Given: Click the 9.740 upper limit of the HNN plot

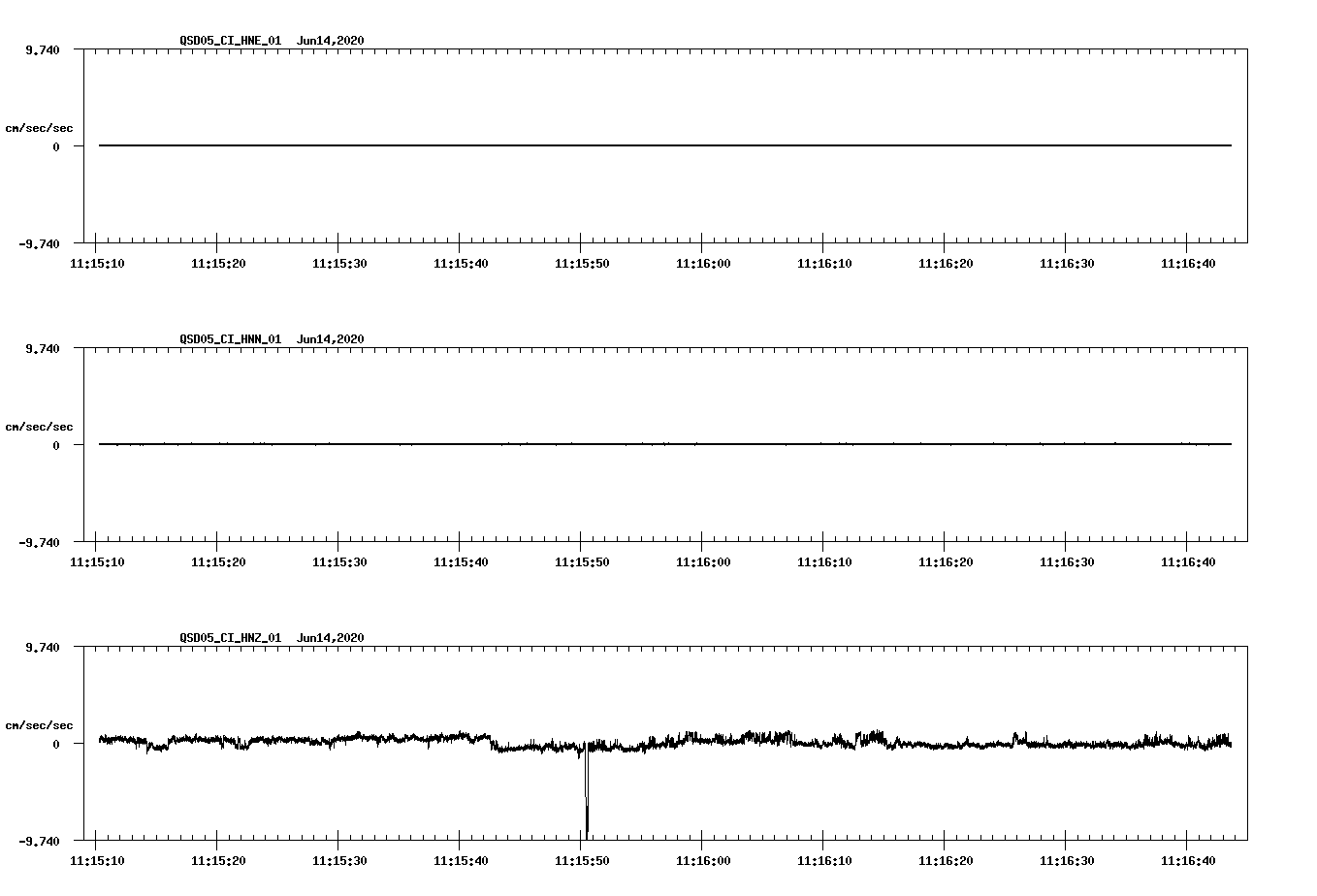Looking at the screenshot, I should (43, 349).
